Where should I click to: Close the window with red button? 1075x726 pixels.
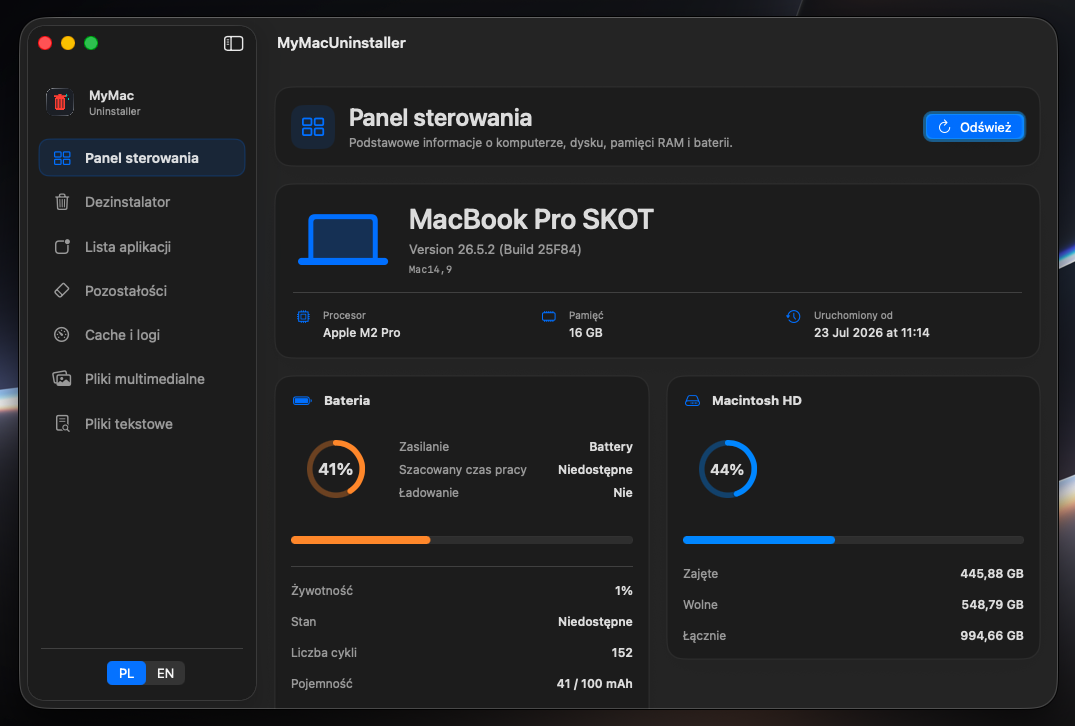45,43
